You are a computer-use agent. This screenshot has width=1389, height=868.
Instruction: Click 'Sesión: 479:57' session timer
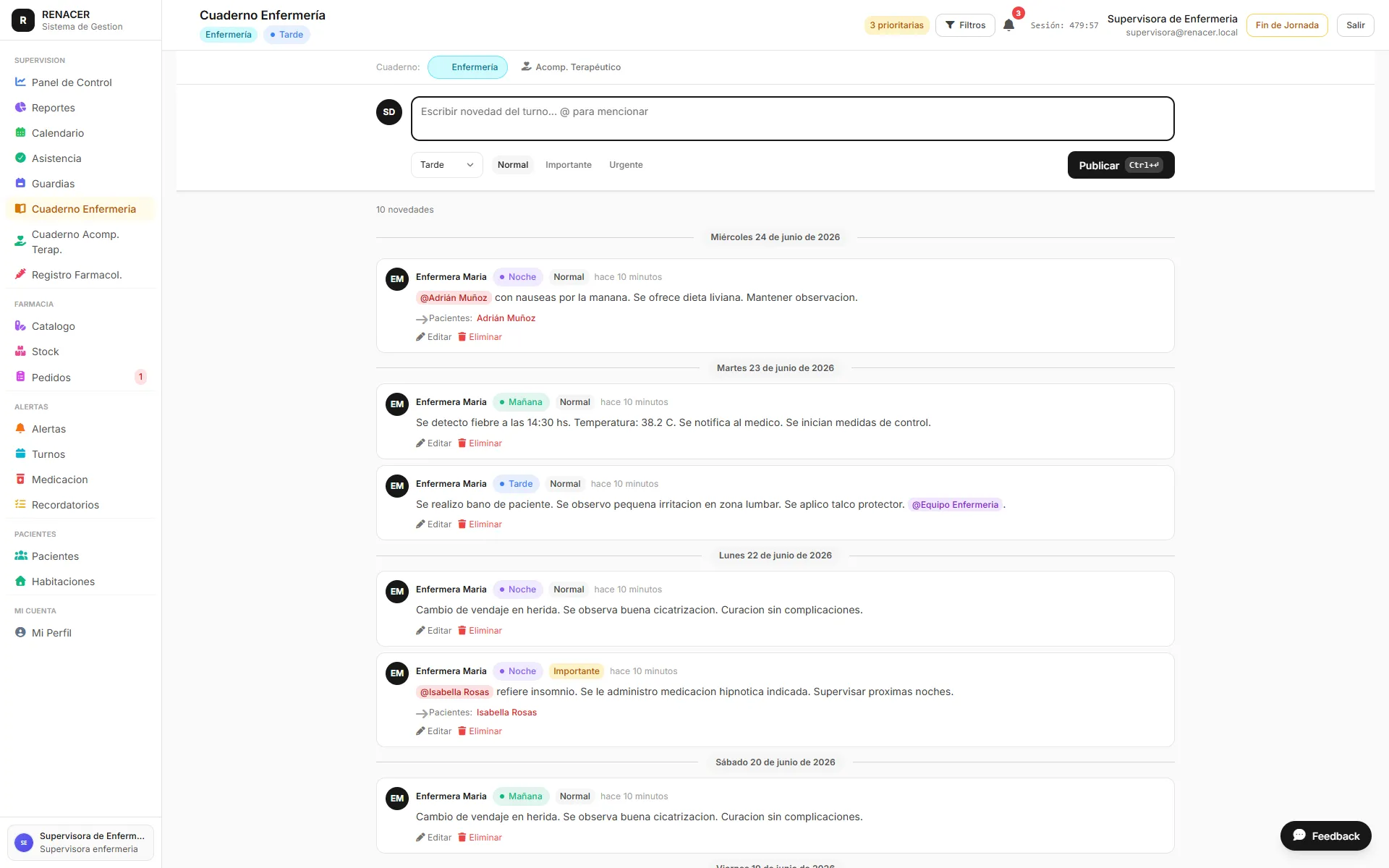pyautogui.click(x=1064, y=25)
